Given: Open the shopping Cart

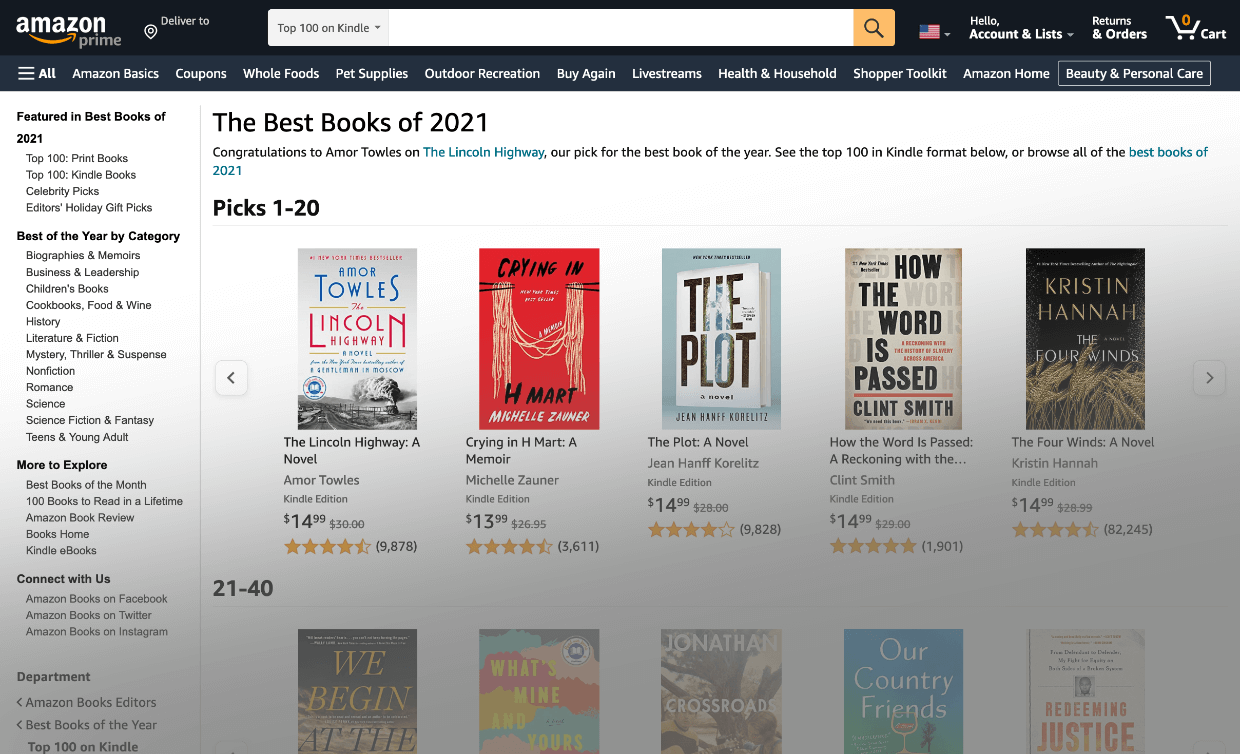Looking at the screenshot, I should (1196, 27).
